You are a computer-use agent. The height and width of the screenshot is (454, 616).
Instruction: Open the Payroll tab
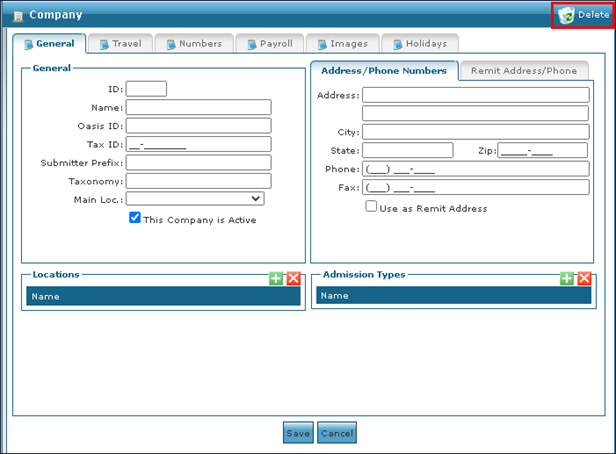[x=269, y=44]
